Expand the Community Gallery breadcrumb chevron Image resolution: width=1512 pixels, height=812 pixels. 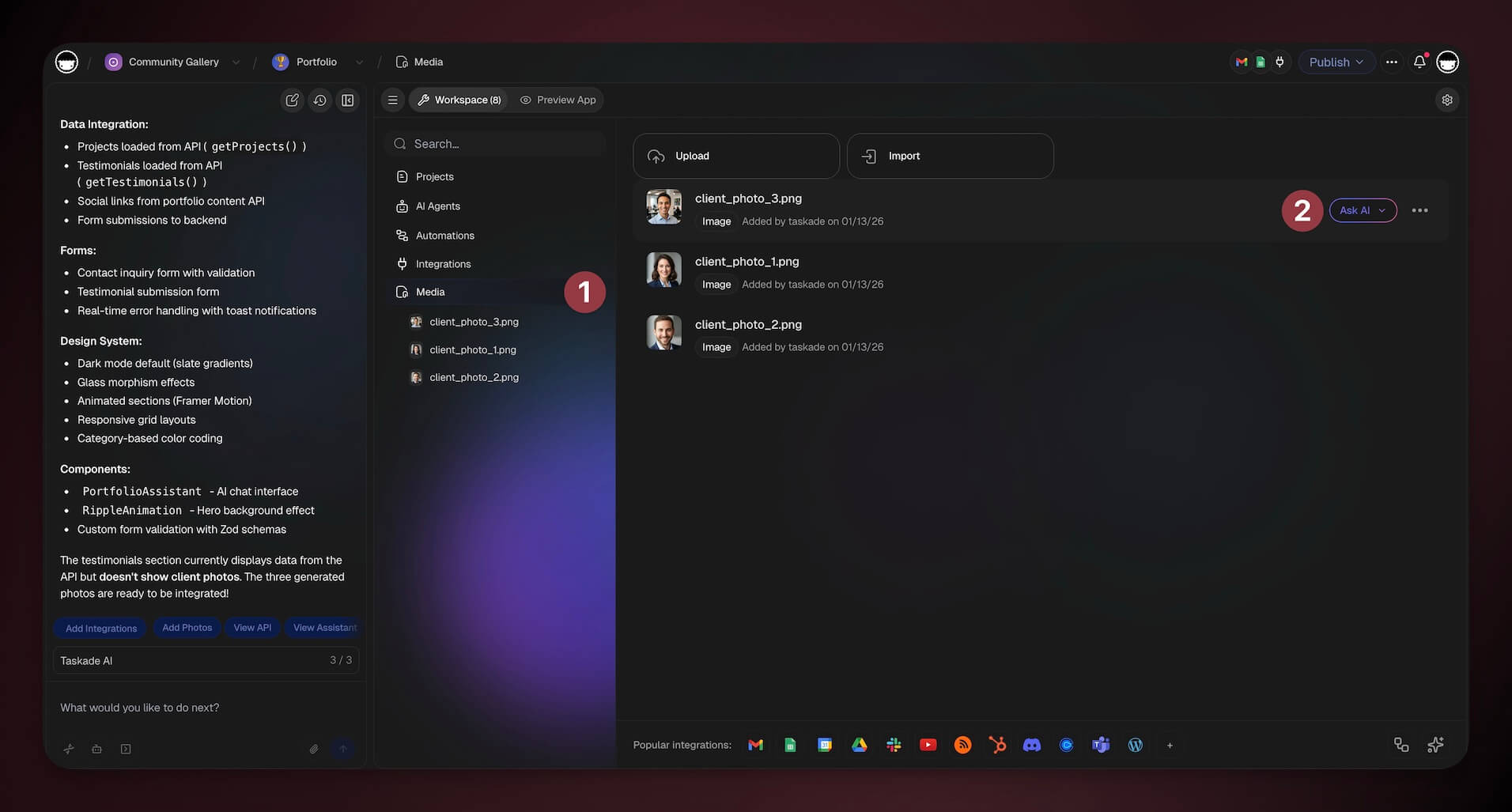(236, 62)
